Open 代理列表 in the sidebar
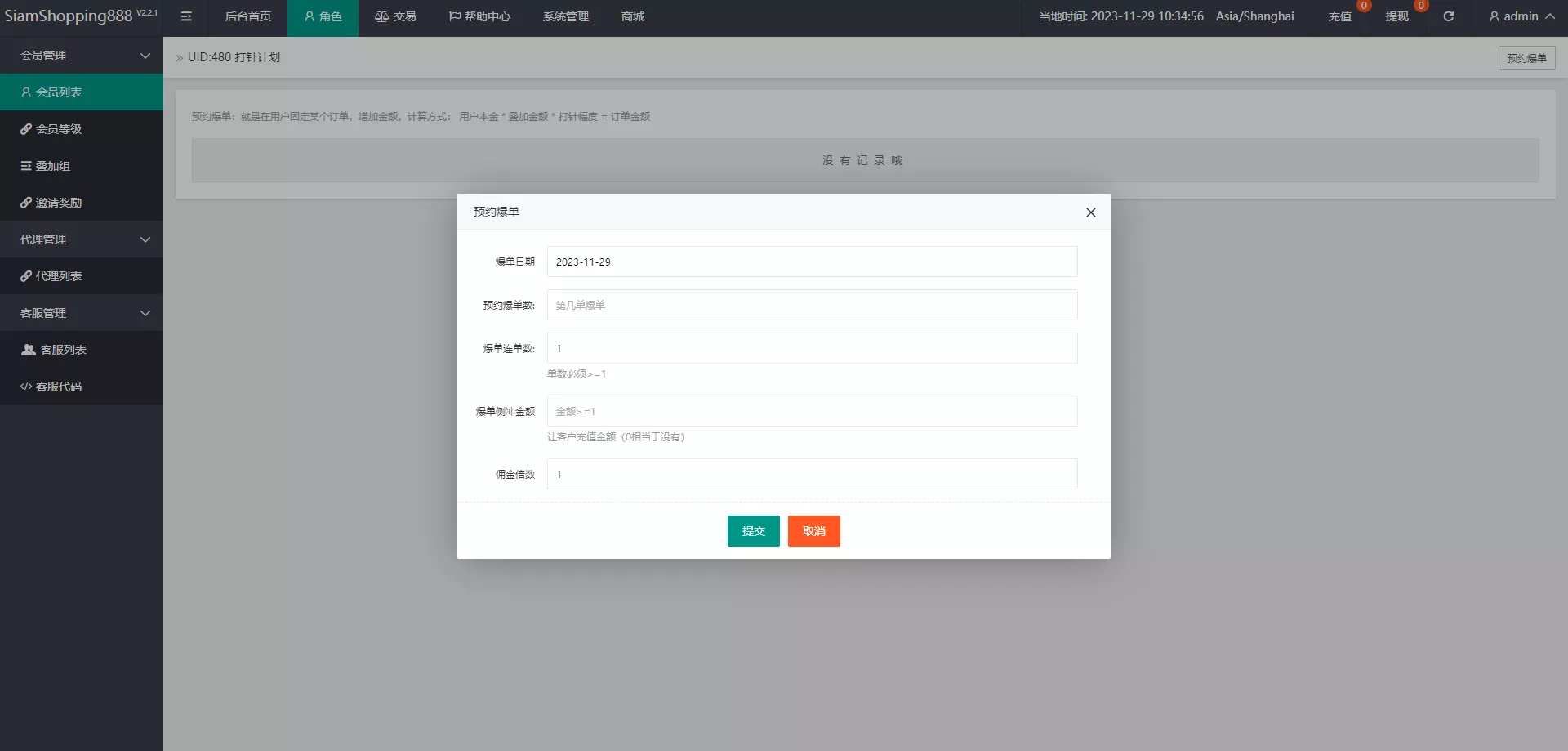This screenshot has width=1568, height=751. click(82, 276)
